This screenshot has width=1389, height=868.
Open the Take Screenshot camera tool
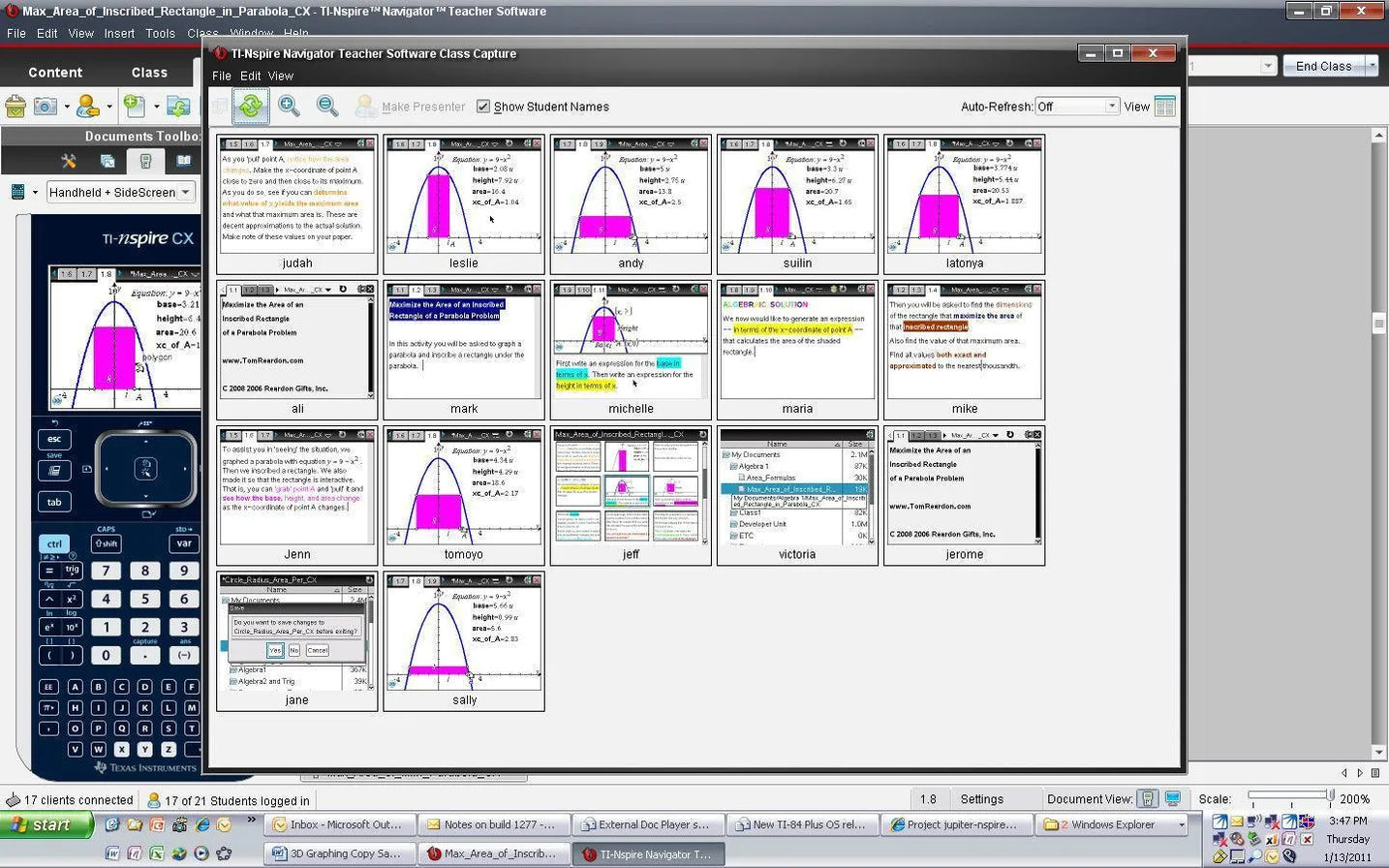pos(46,107)
